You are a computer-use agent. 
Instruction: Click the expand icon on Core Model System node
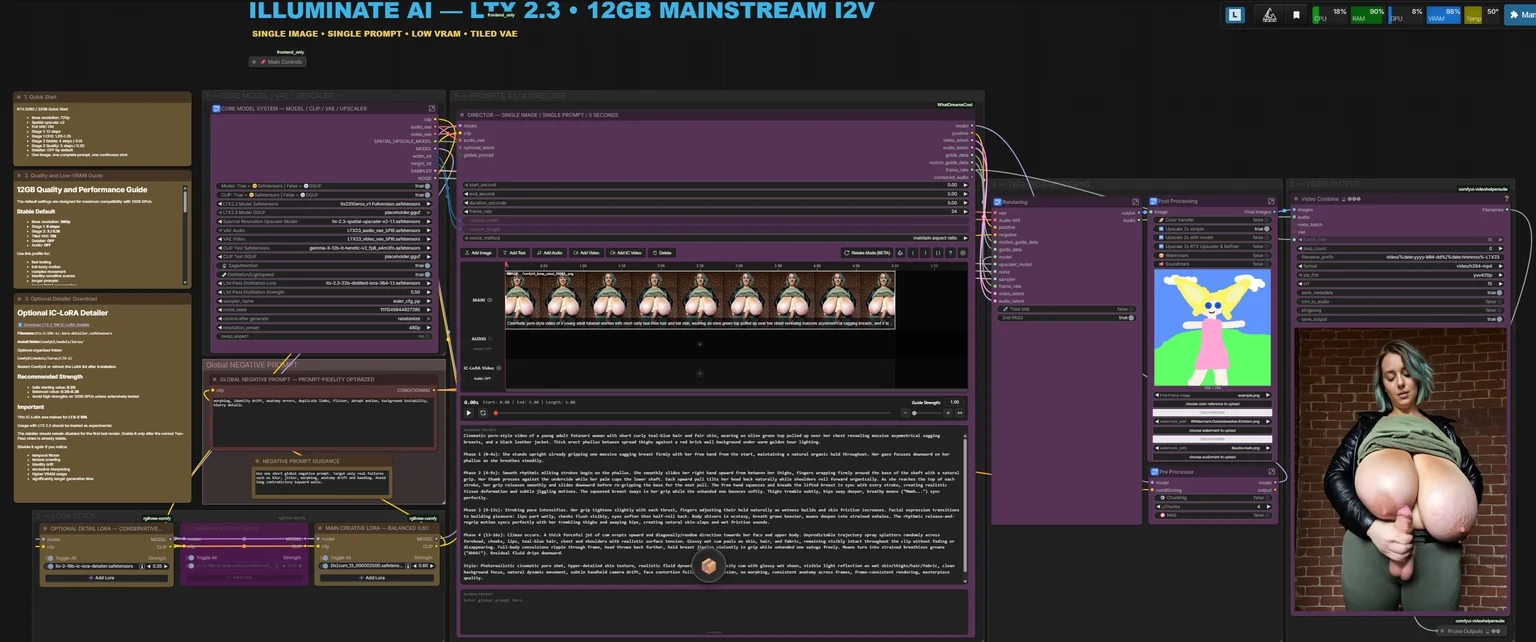tap(432, 108)
